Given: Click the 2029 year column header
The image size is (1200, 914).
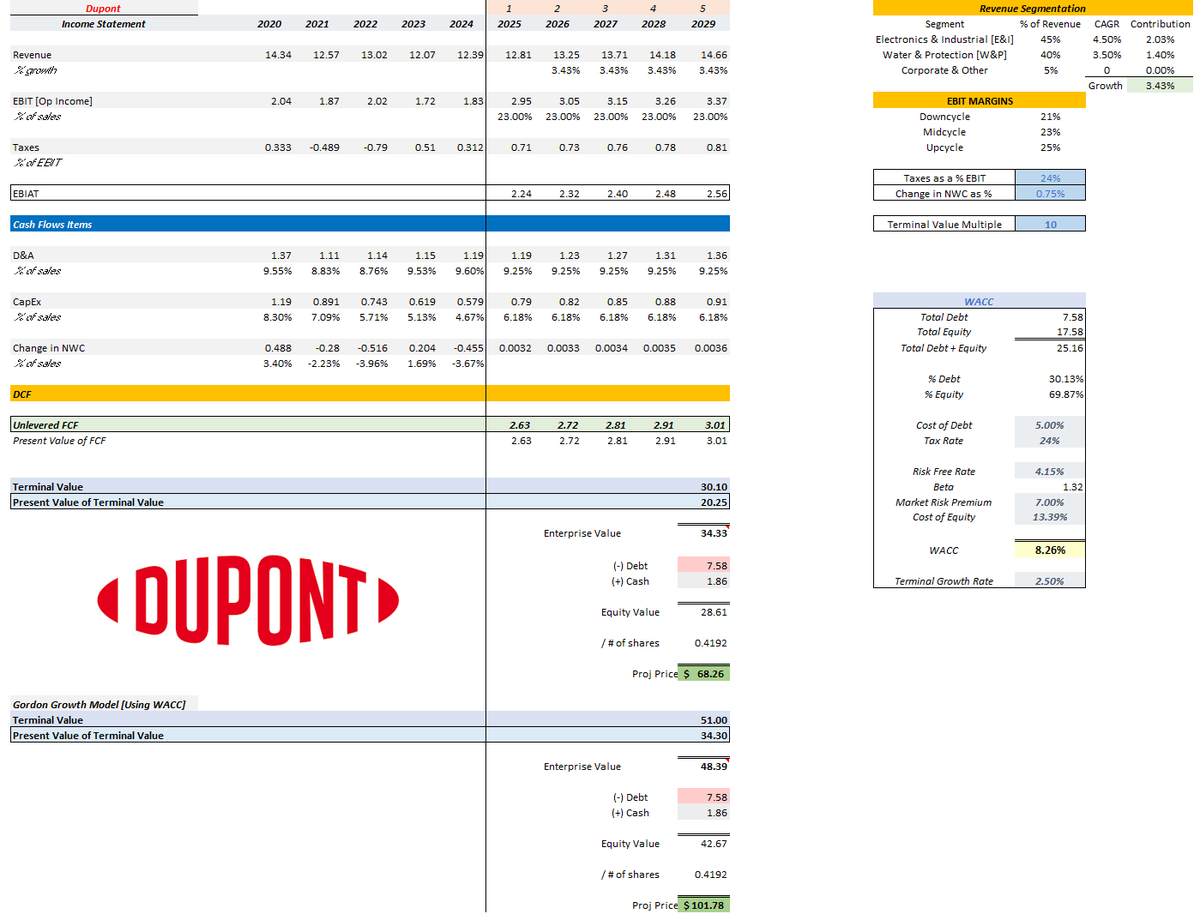Looking at the screenshot, I should pos(704,24).
